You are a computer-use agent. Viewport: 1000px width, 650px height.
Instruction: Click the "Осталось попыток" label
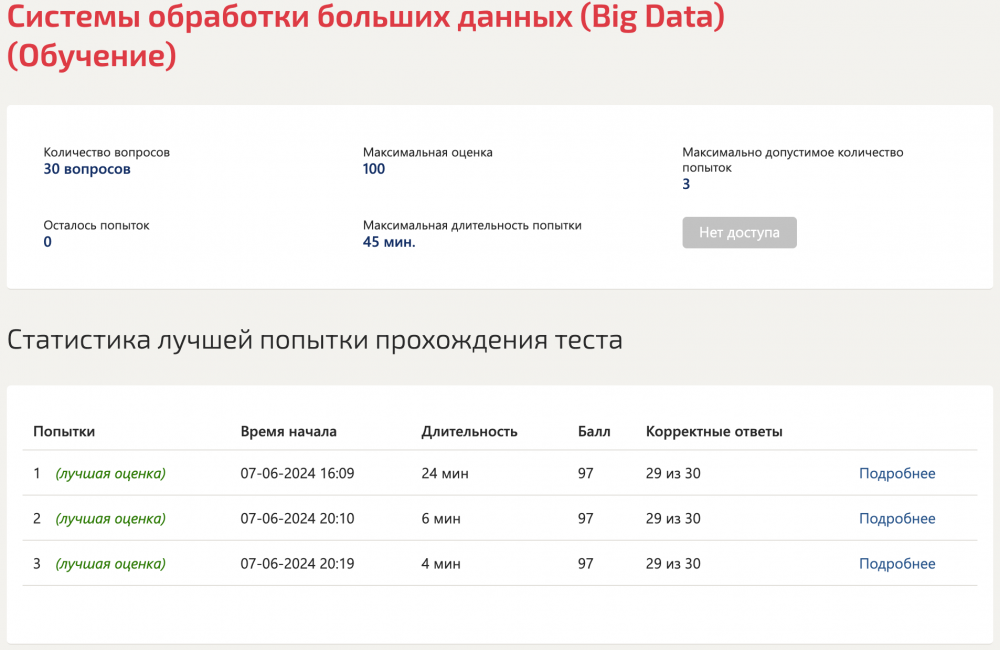[x=96, y=225]
